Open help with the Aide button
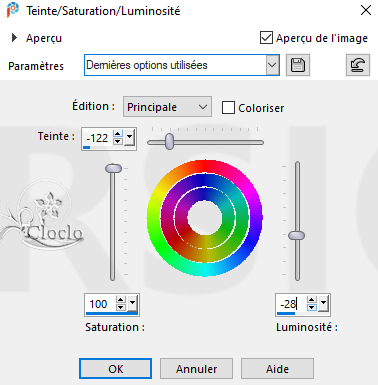Screen dimensions: 378x385 (277, 369)
